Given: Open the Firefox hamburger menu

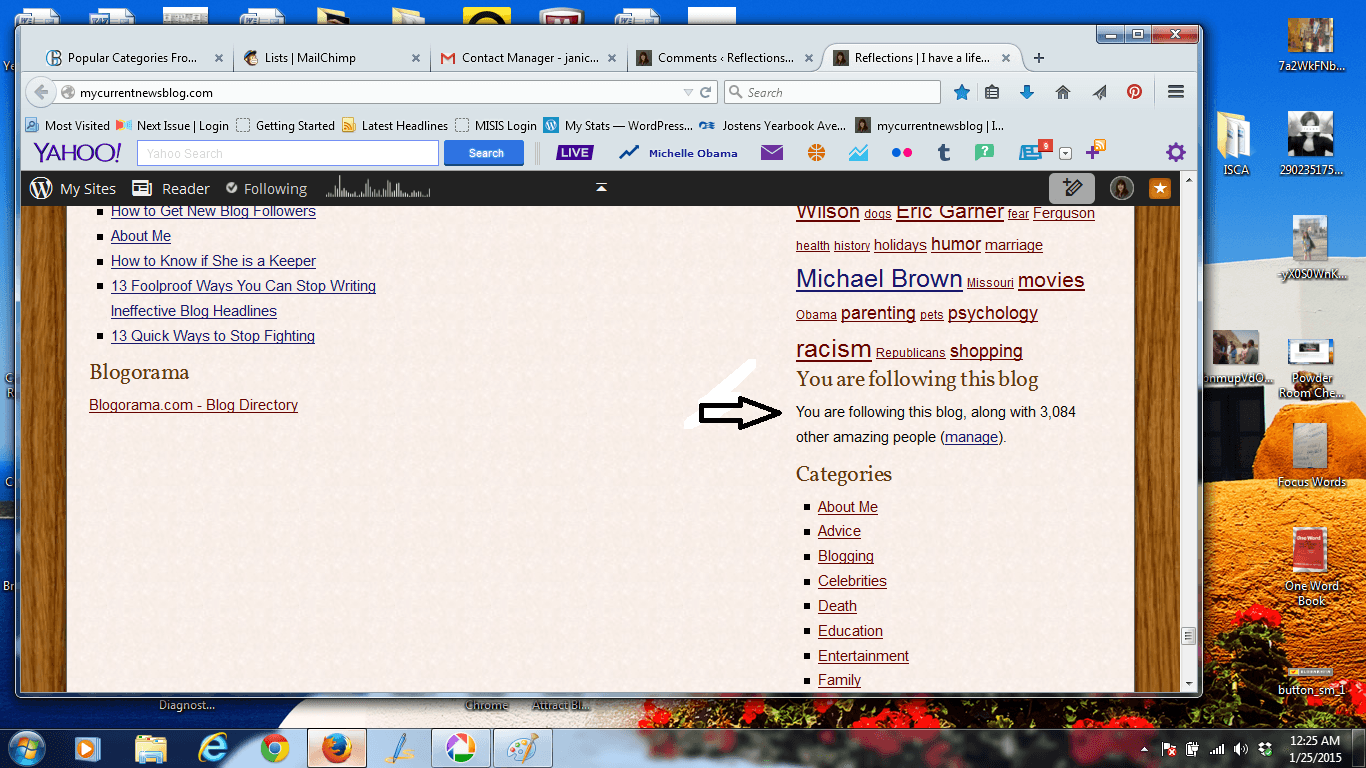Looking at the screenshot, I should coord(1176,92).
